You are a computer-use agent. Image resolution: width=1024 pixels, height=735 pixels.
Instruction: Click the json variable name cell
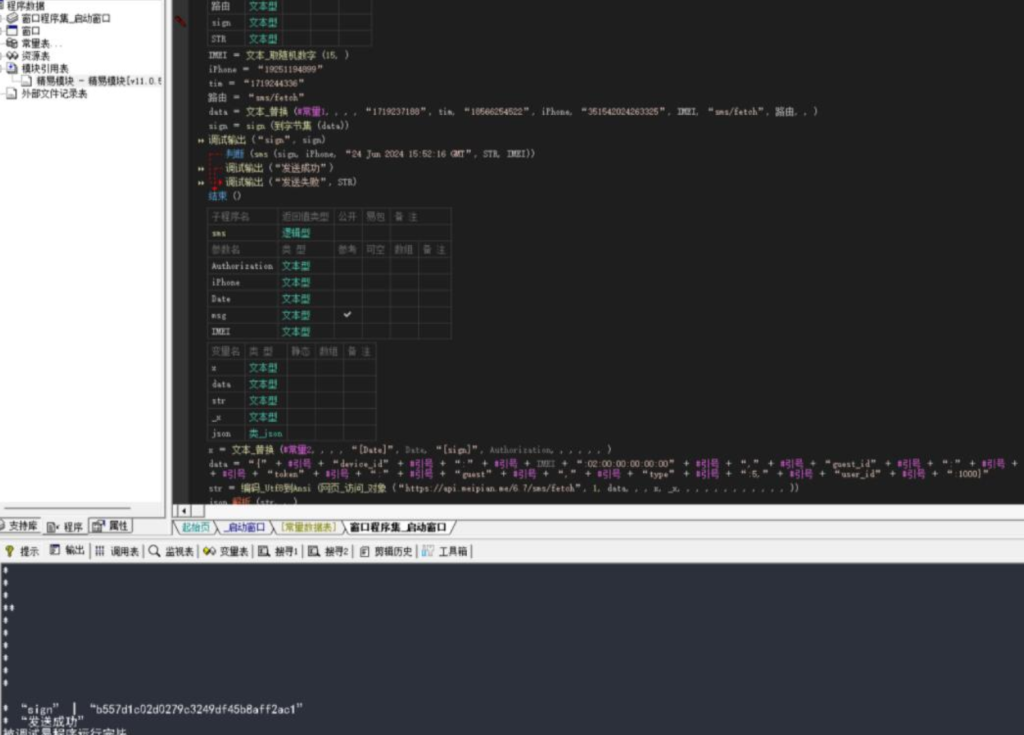coord(226,433)
